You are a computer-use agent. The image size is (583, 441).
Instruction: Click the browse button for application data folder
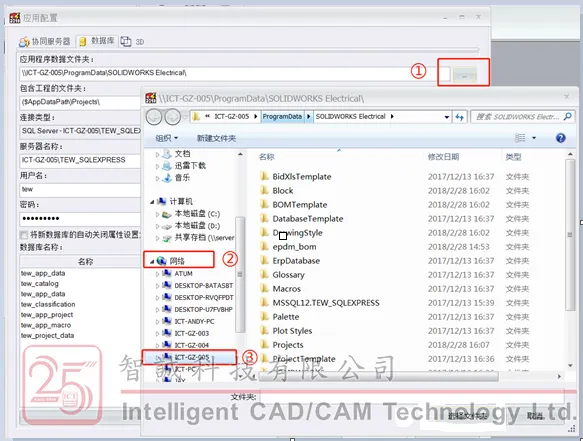[464, 75]
